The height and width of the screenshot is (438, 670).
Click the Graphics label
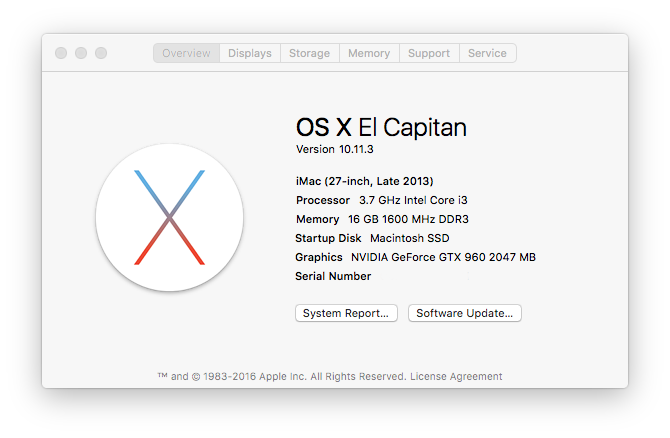click(x=319, y=257)
